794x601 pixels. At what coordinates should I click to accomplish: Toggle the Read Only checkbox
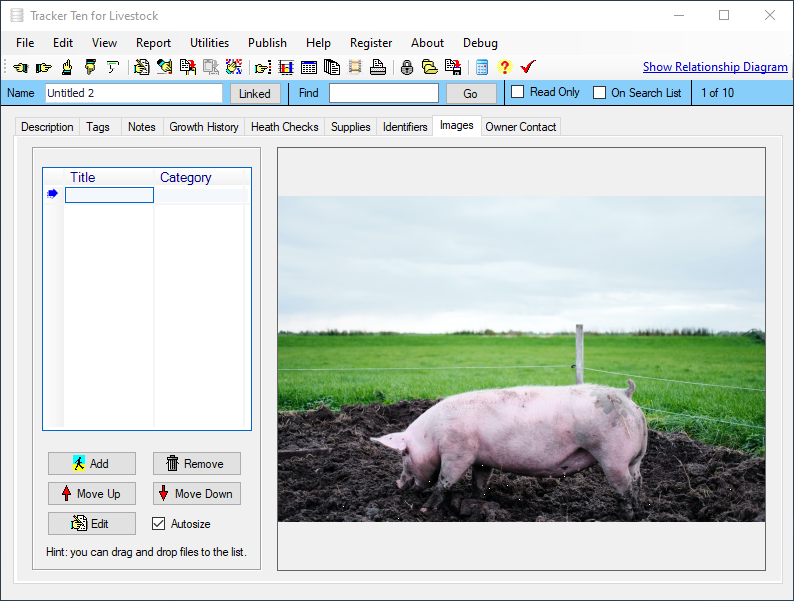[x=518, y=92]
